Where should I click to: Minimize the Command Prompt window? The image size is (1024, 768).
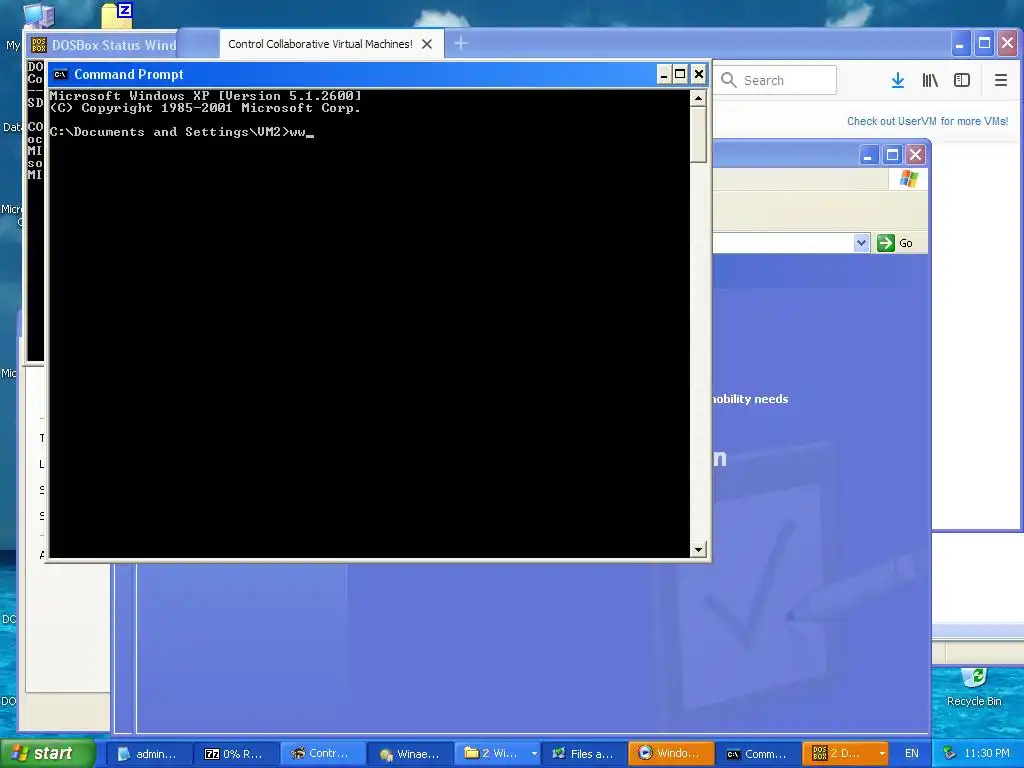click(664, 74)
